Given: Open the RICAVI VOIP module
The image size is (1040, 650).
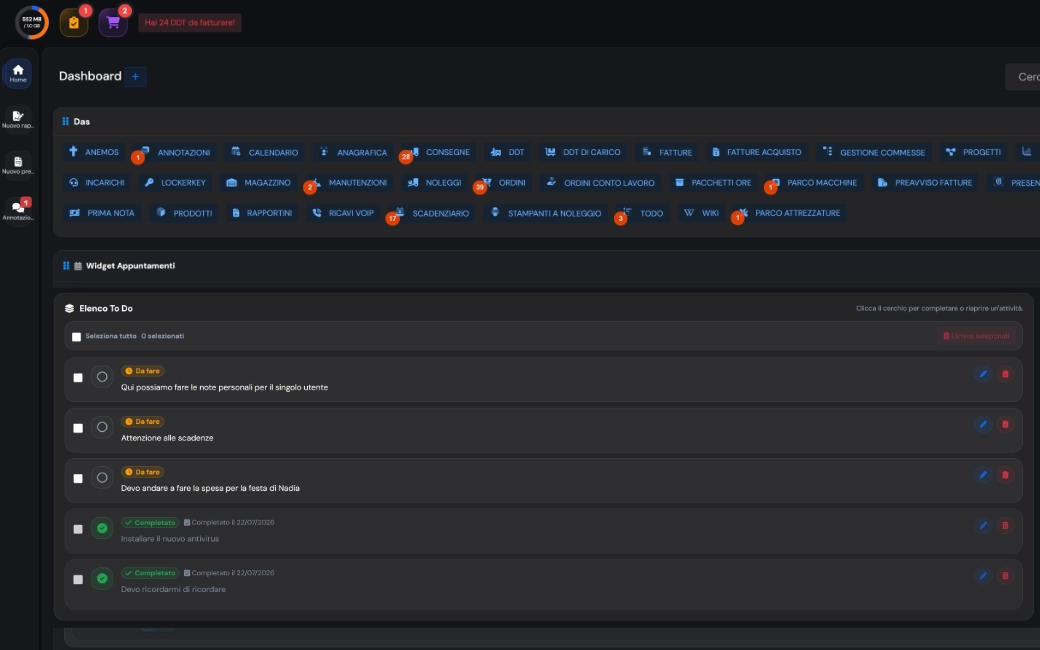Looking at the screenshot, I should click(x=343, y=213).
